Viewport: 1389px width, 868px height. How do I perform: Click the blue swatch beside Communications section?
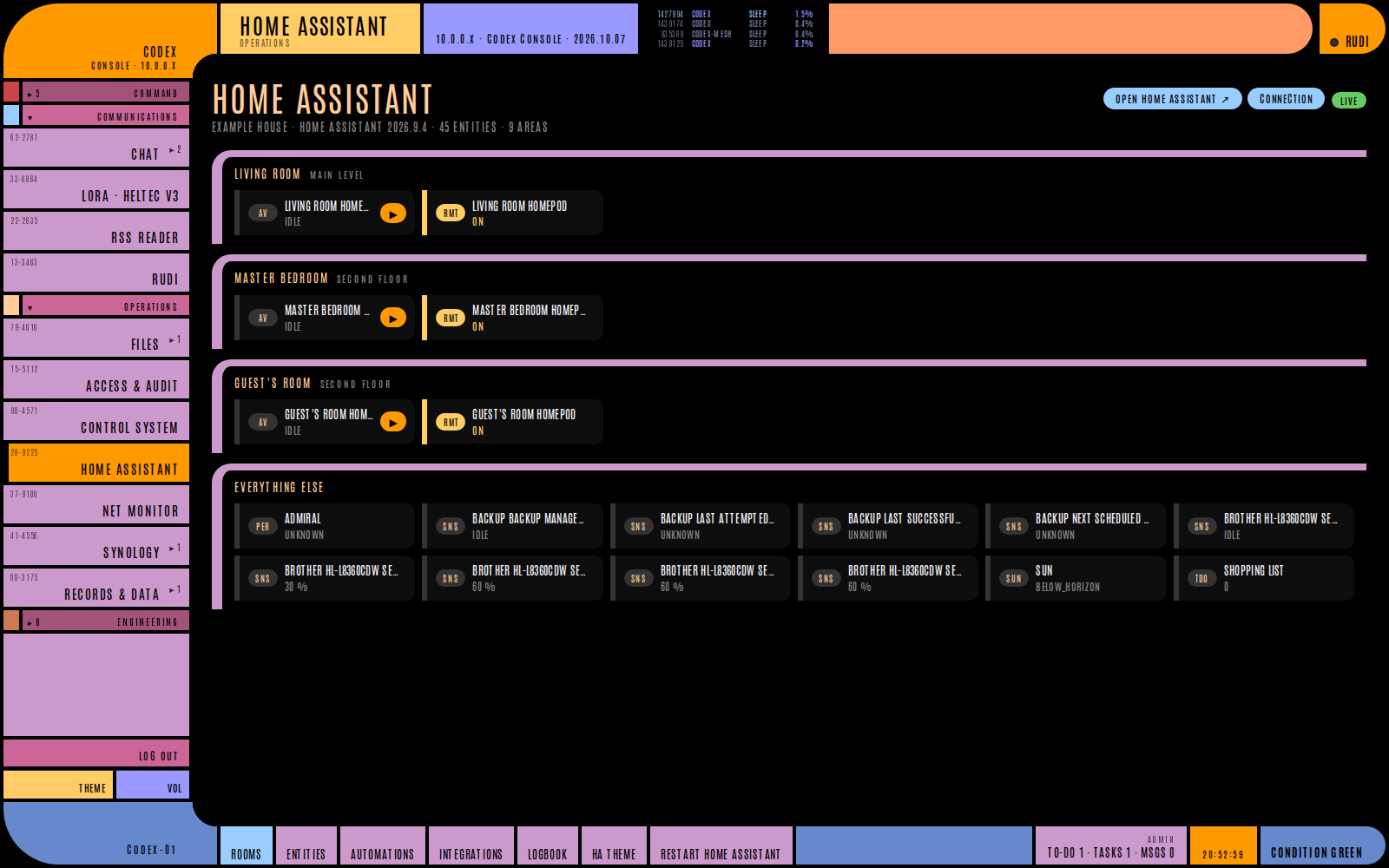point(11,115)
